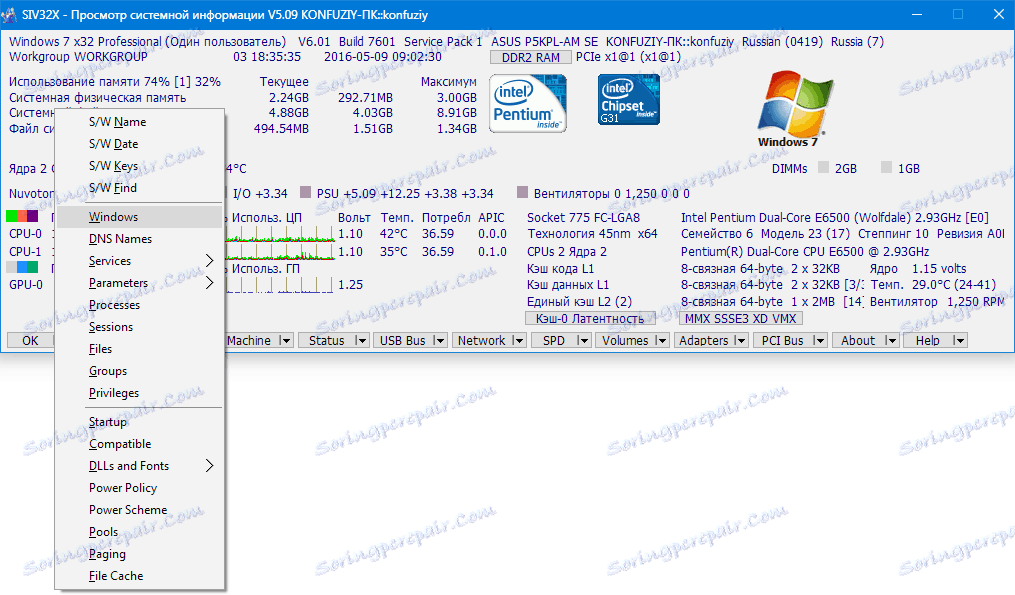Click the 2GB DIMM color square
The image size is (1015, 595).
pos(823,168)
